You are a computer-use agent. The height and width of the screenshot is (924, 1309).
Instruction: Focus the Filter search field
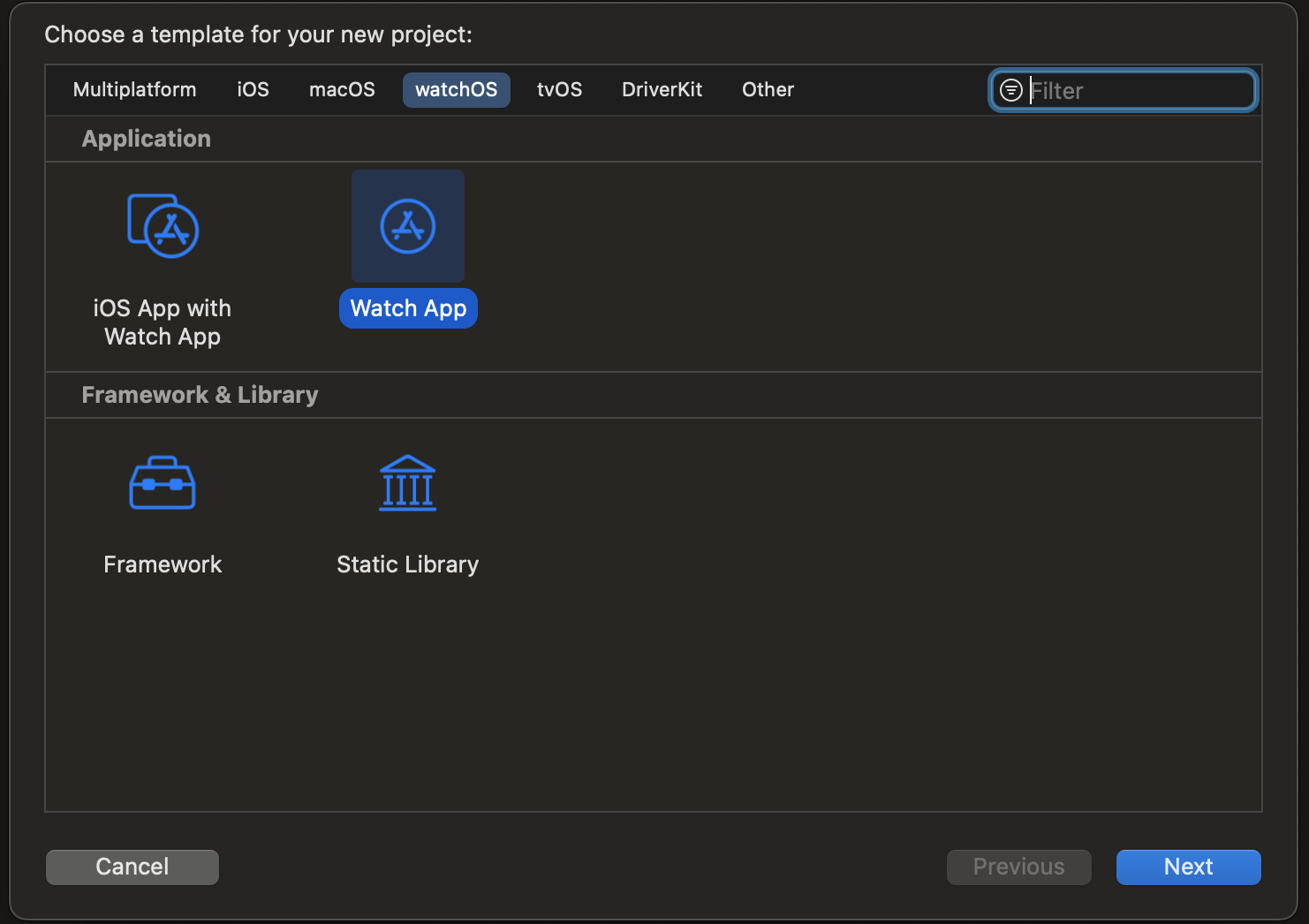(1123, 90)
